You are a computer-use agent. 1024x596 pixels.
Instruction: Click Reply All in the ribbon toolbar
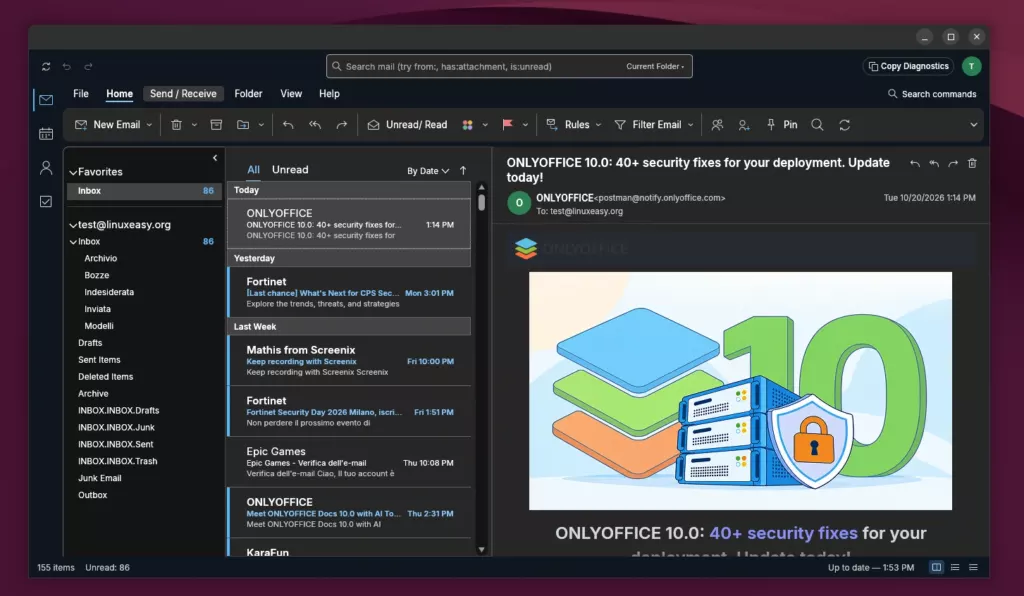coord(315,125)
